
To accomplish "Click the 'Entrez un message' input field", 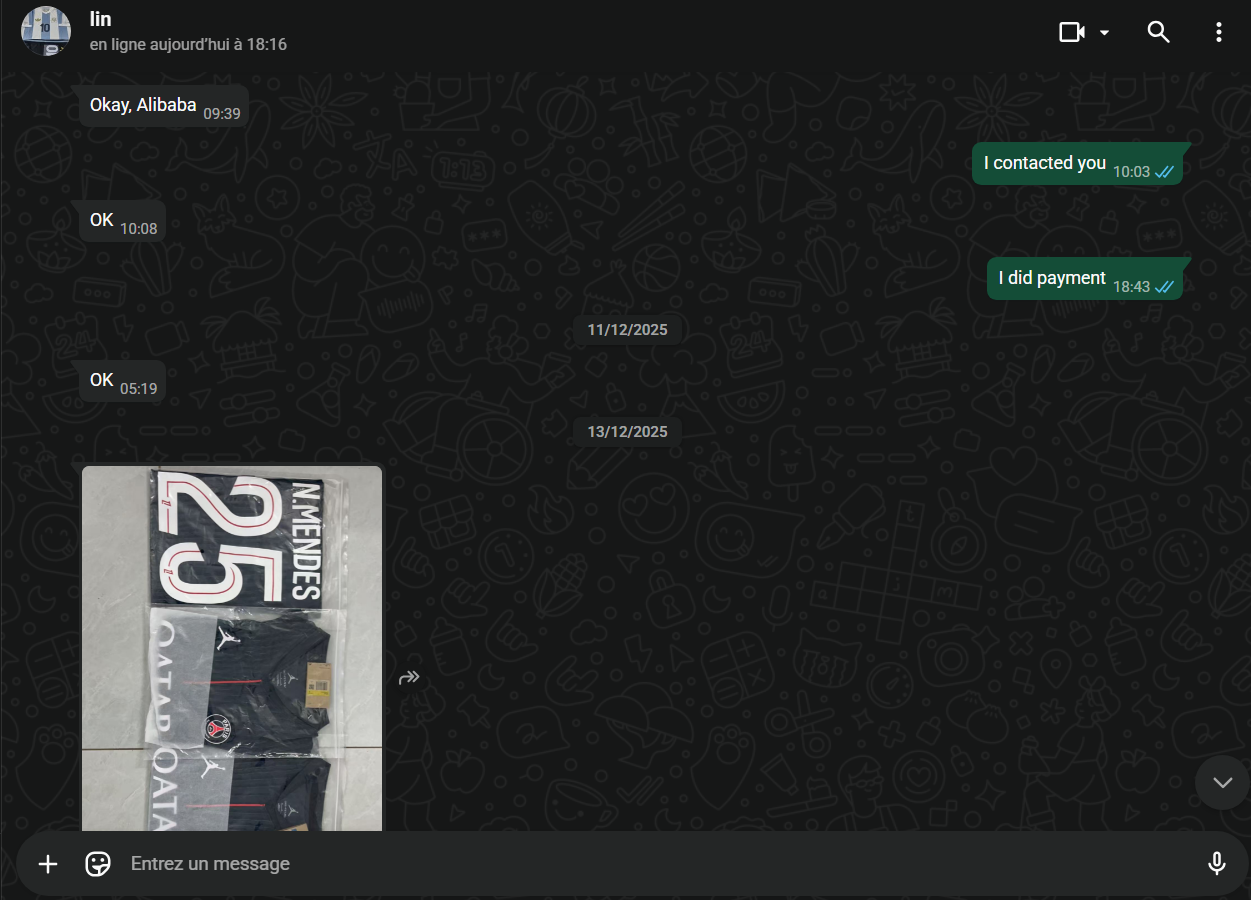I will 650,864.
